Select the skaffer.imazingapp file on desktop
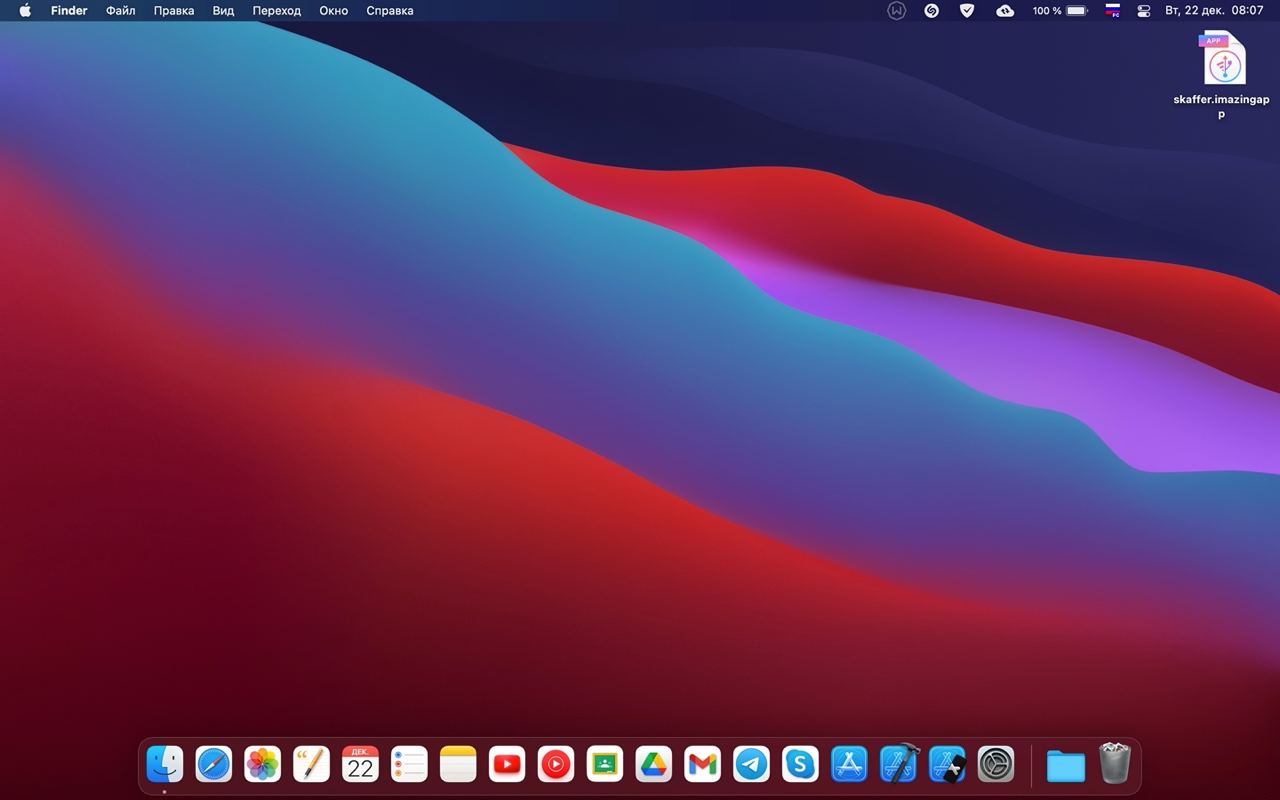This screenshot has width=1280, height=800. pyautogui.click(x=1222, y=76)
